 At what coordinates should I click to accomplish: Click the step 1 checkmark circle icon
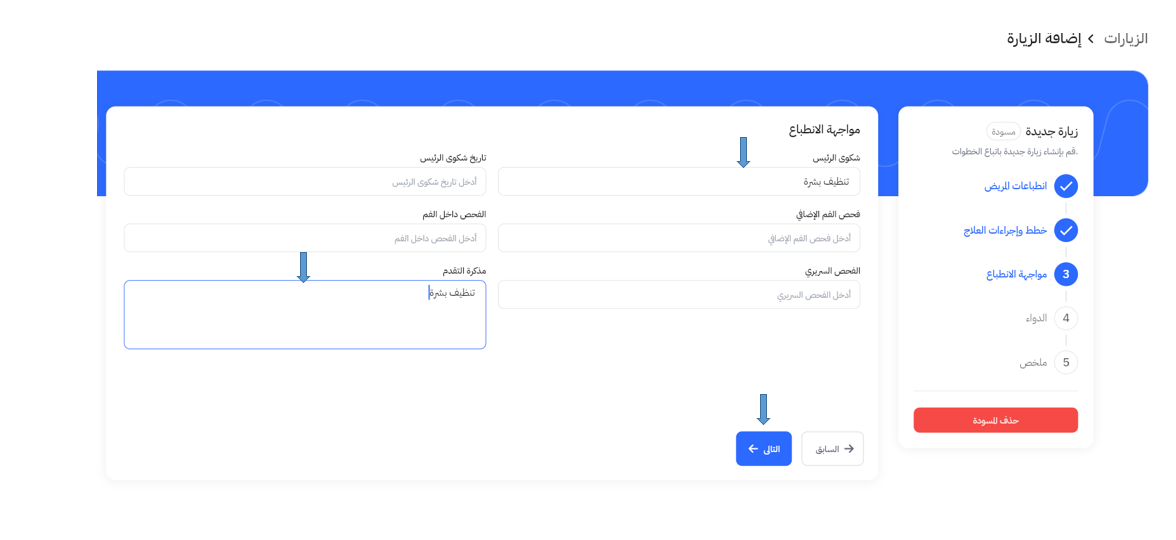pyautogui.click(x=1066, y=186)
